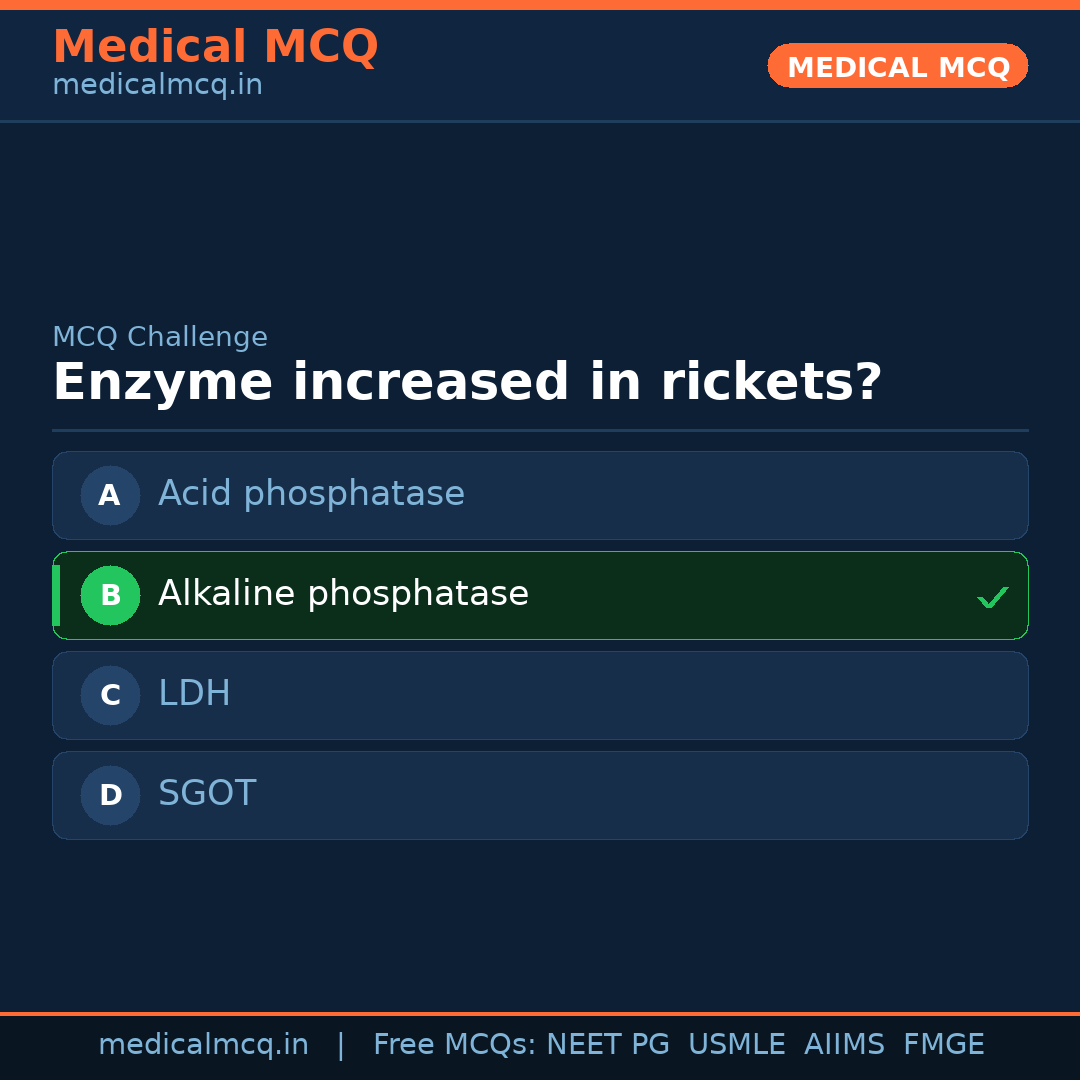Click the USMLE footer label
The image size is (1080, 1080).
736,1045
